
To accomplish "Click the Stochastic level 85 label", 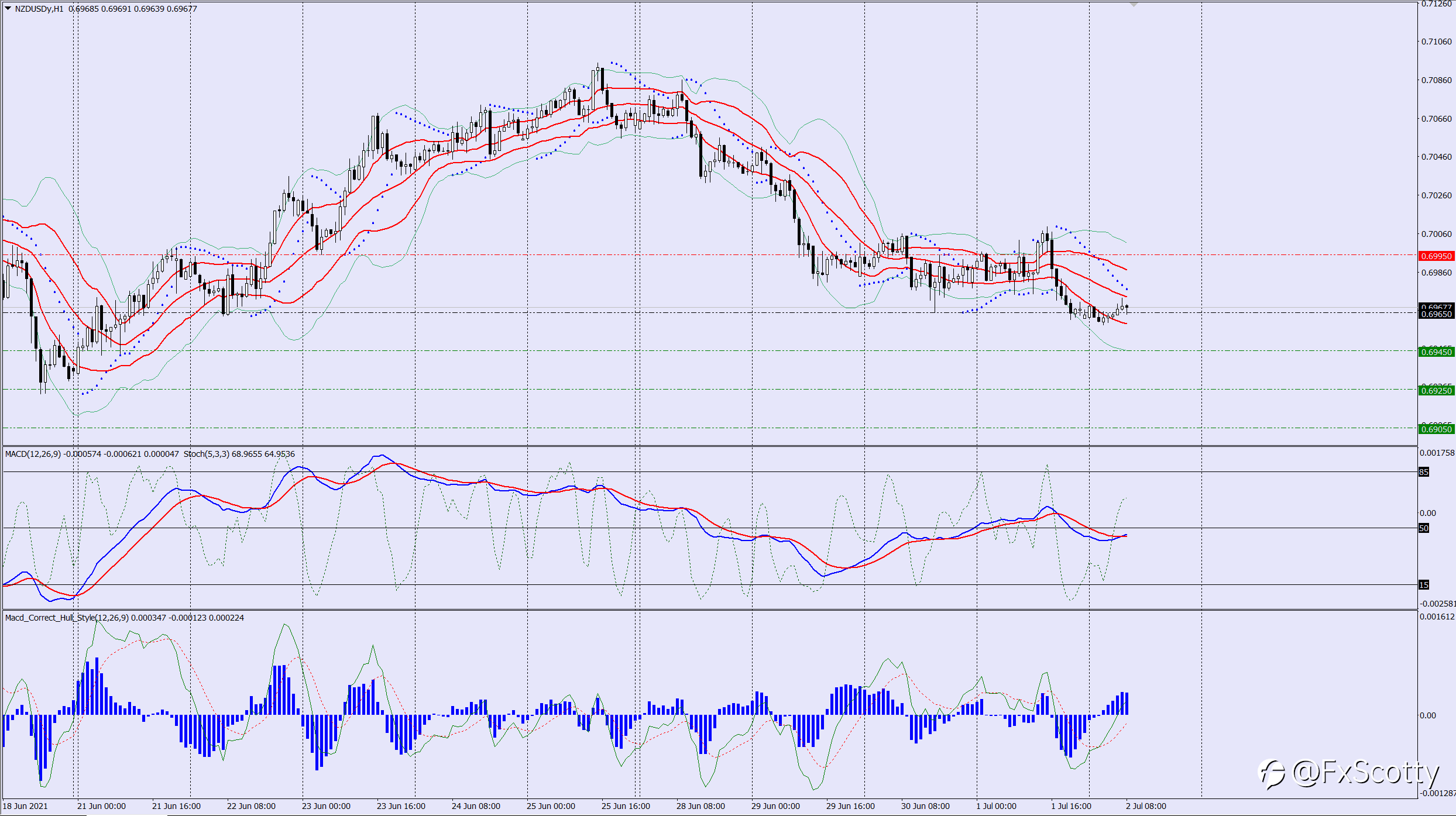I will (1424, 472).
